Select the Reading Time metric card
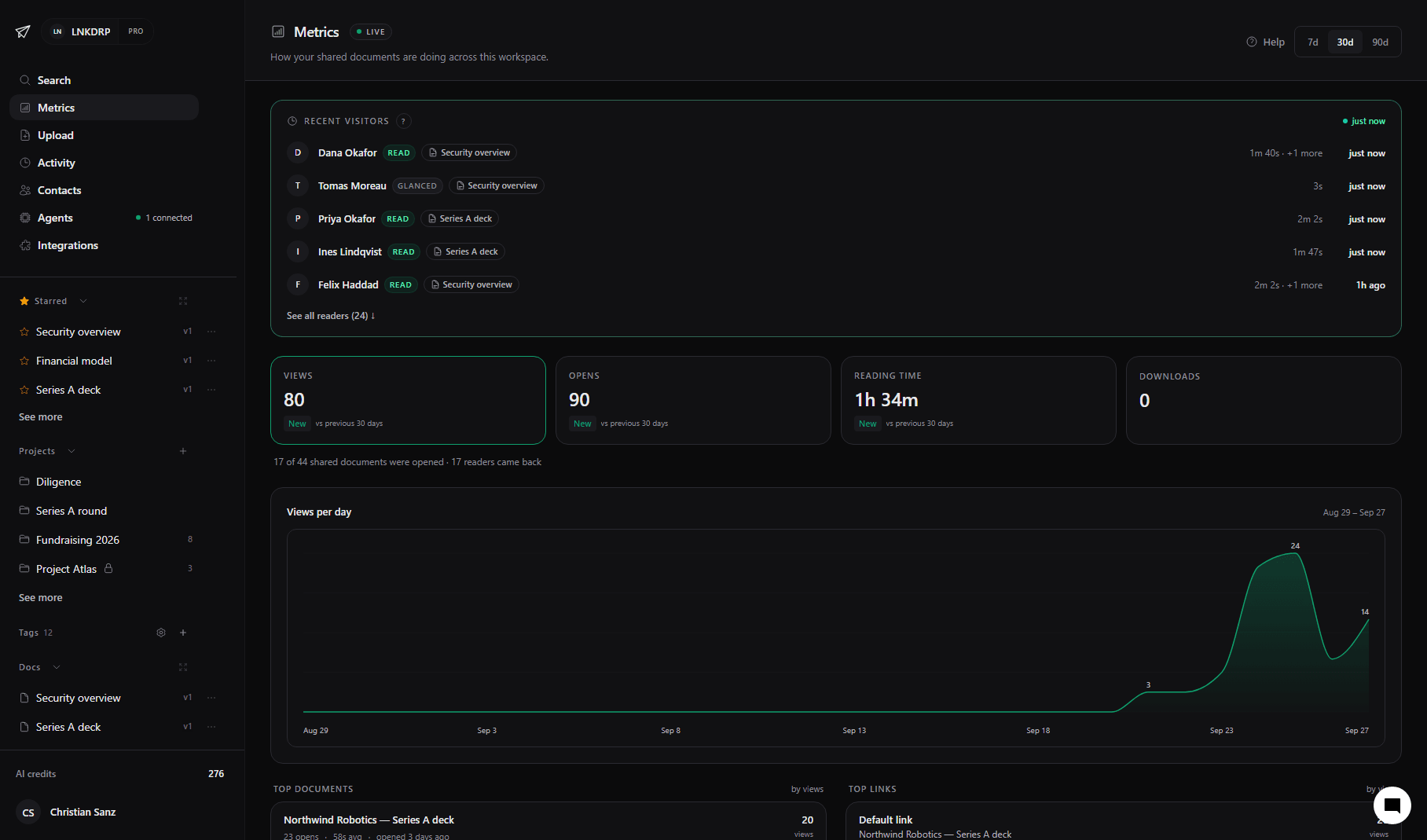Viewport: 1427px width, 840px height. coord(978,400)
